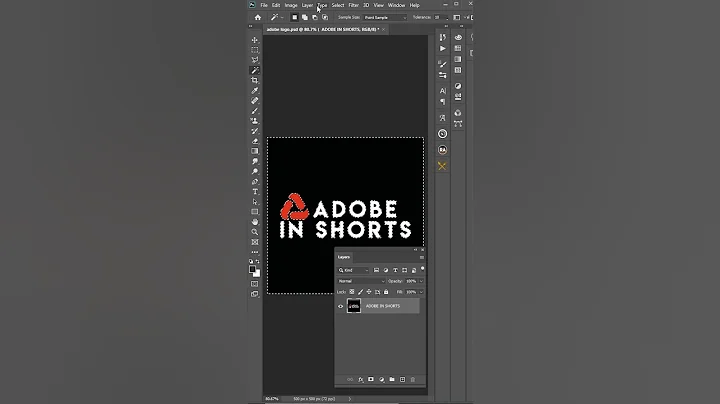Select the Eyedropper tool
The height and width of the screenshot is (404, 720).
click(x=255, y=90)
